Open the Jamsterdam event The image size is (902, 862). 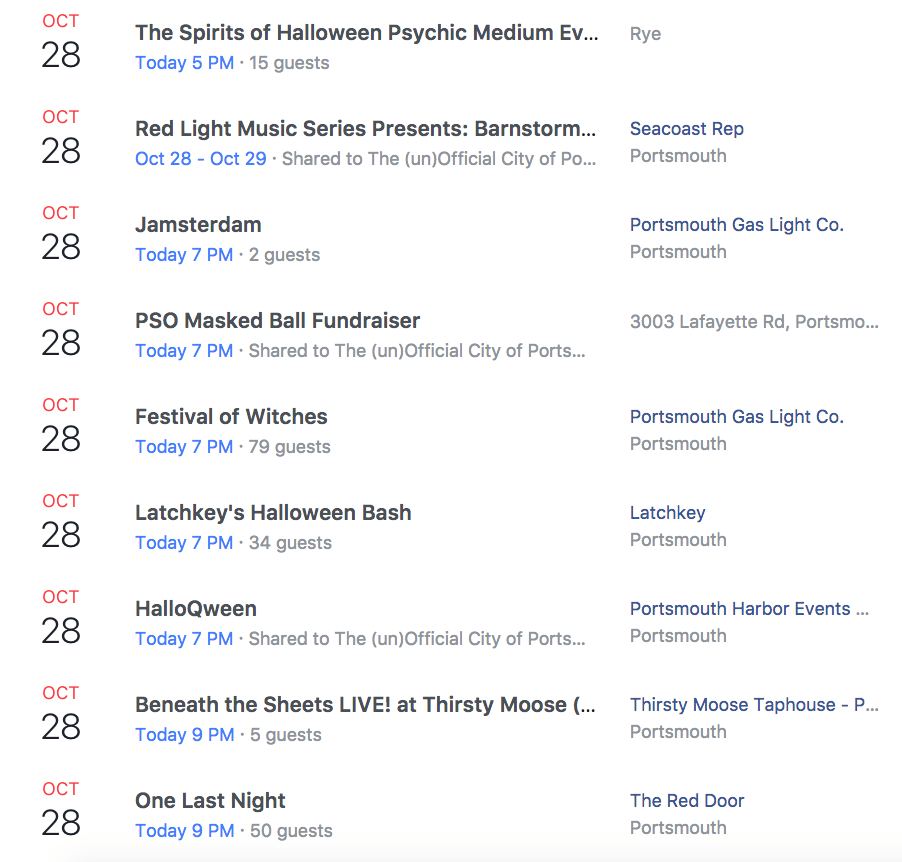(198, 224)
